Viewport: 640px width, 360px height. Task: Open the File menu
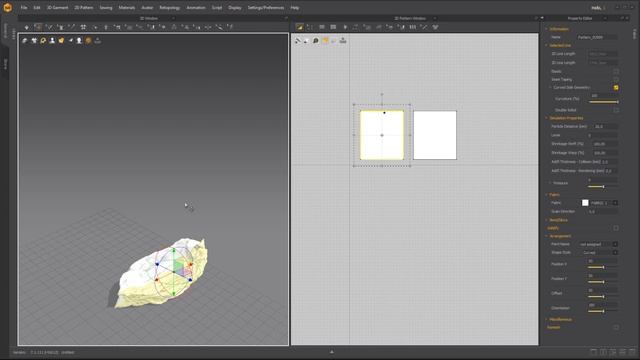[x=24, y=8]
